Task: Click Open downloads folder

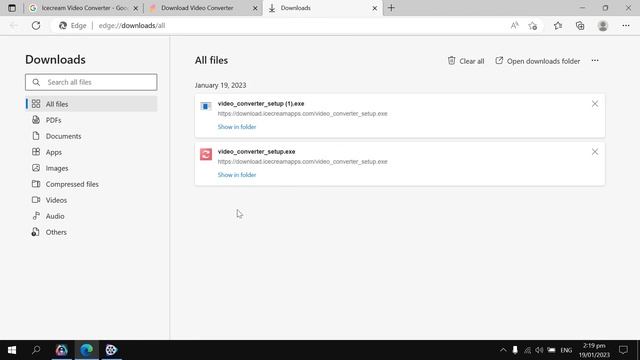Action: point(538,61)
